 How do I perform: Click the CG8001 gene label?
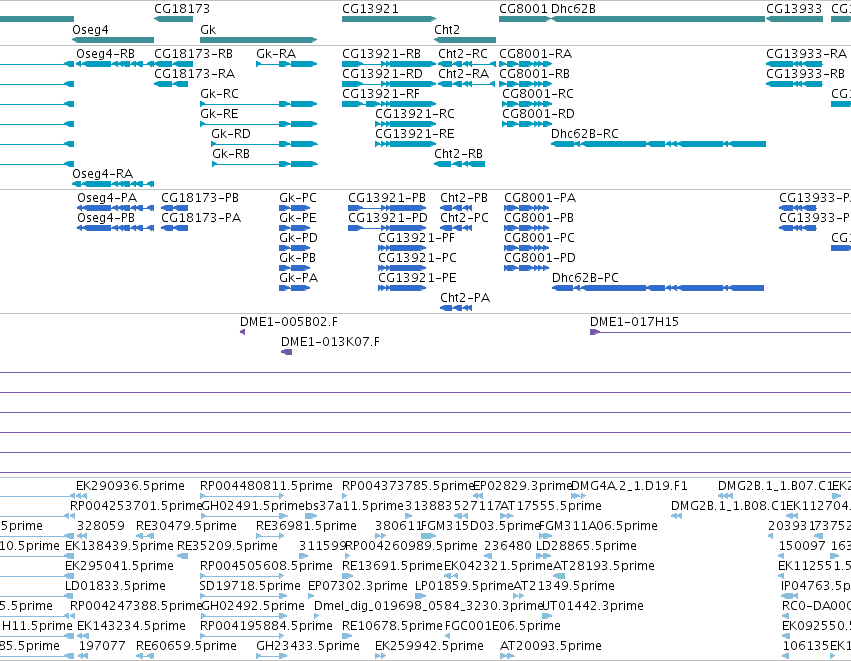pos(523,9)
